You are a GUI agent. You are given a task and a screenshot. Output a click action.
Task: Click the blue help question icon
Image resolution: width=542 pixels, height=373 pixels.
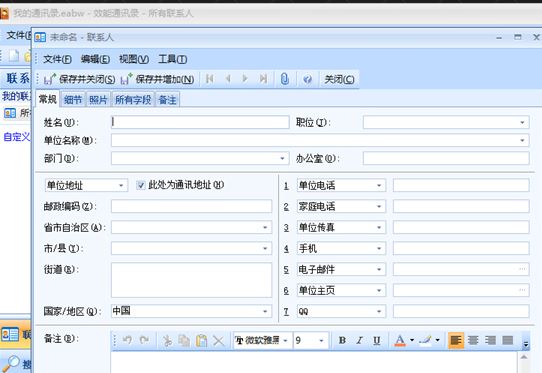tap(307, 79)
